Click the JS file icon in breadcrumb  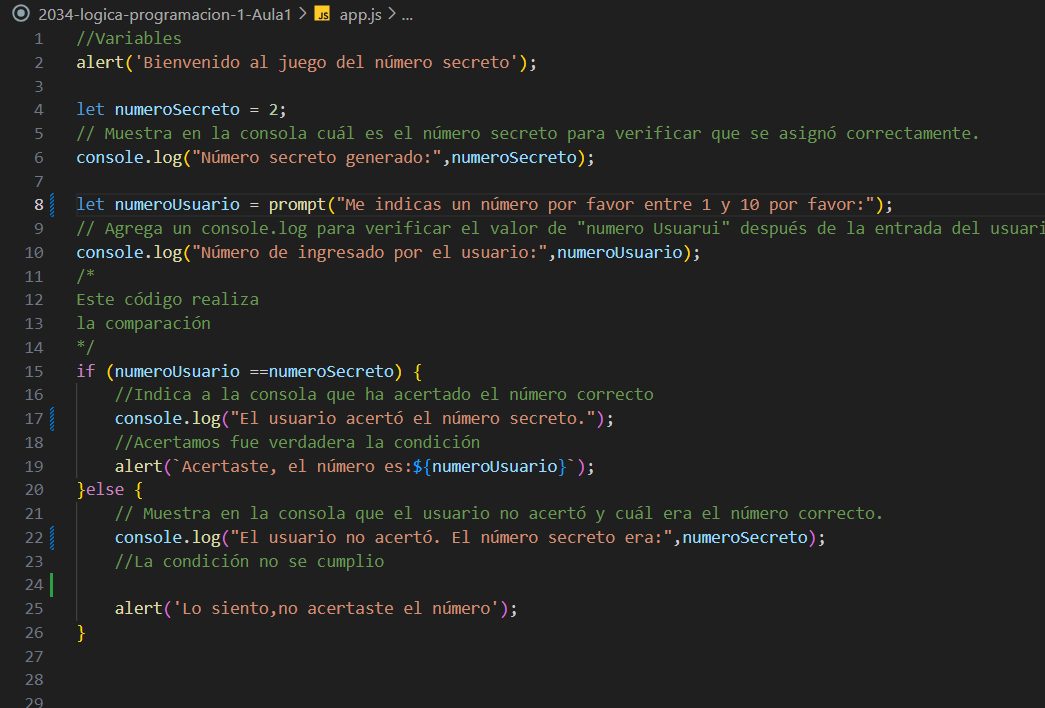(323, 14)
